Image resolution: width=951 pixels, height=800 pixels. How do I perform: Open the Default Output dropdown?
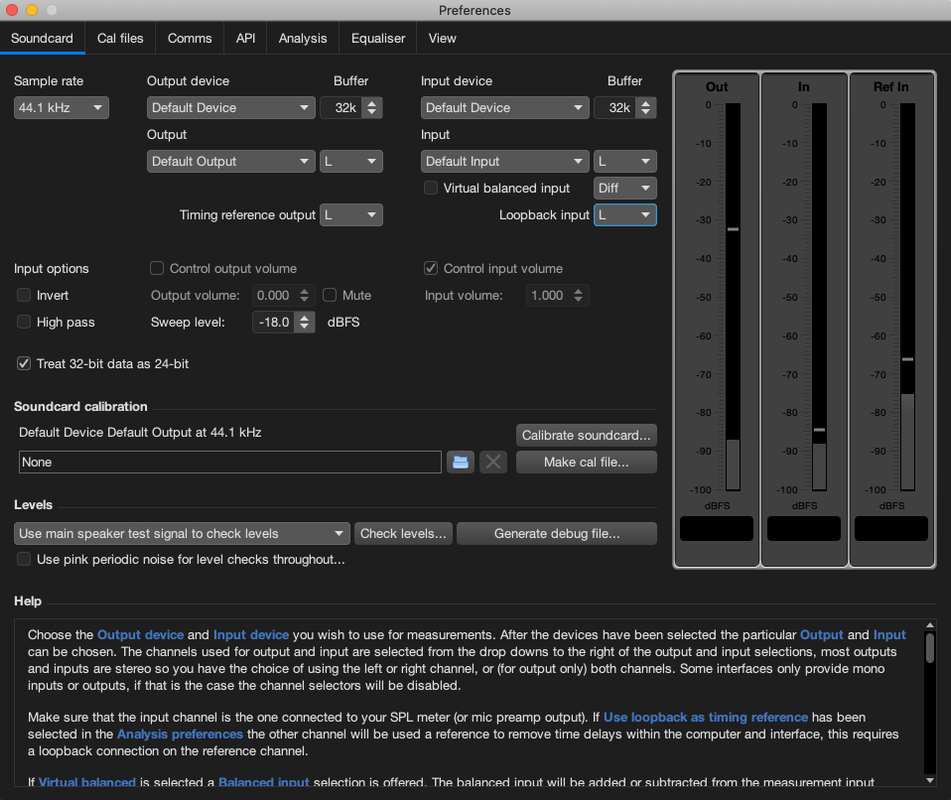tap(231, 161)
